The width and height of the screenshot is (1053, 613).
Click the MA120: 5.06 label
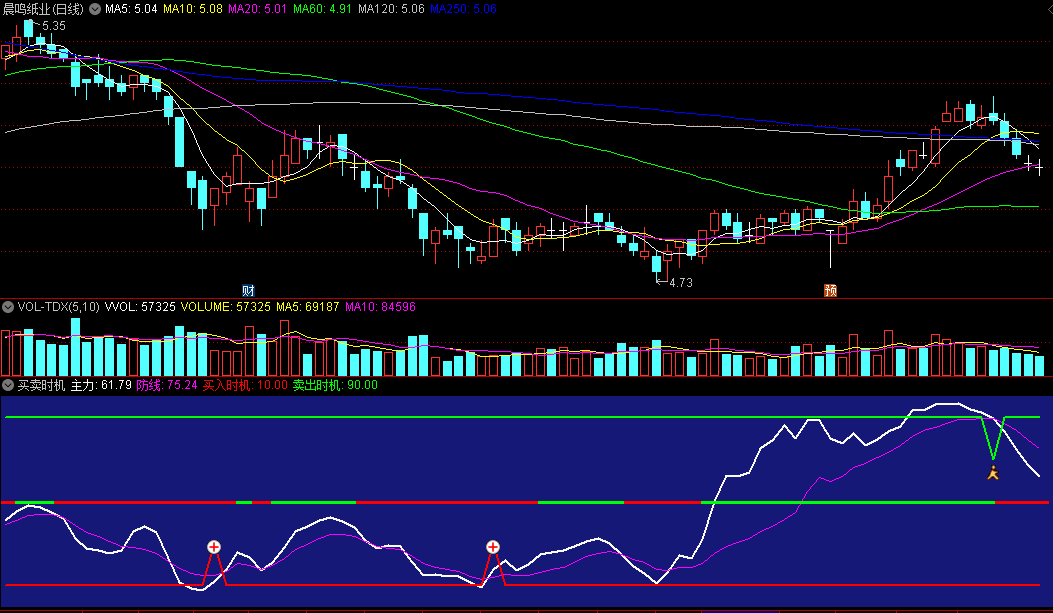coord(392,9)
